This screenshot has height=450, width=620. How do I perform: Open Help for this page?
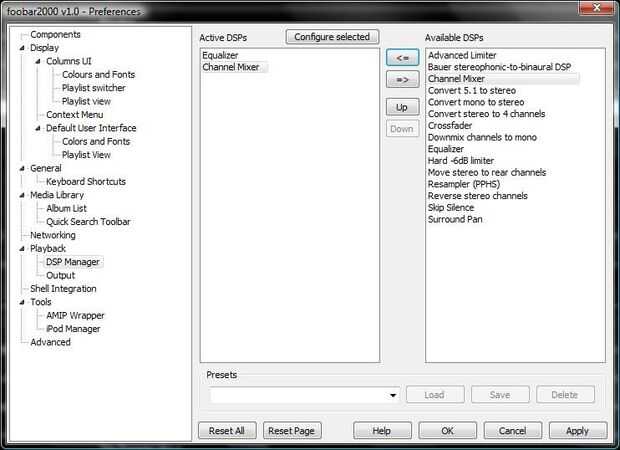(382, 431)
